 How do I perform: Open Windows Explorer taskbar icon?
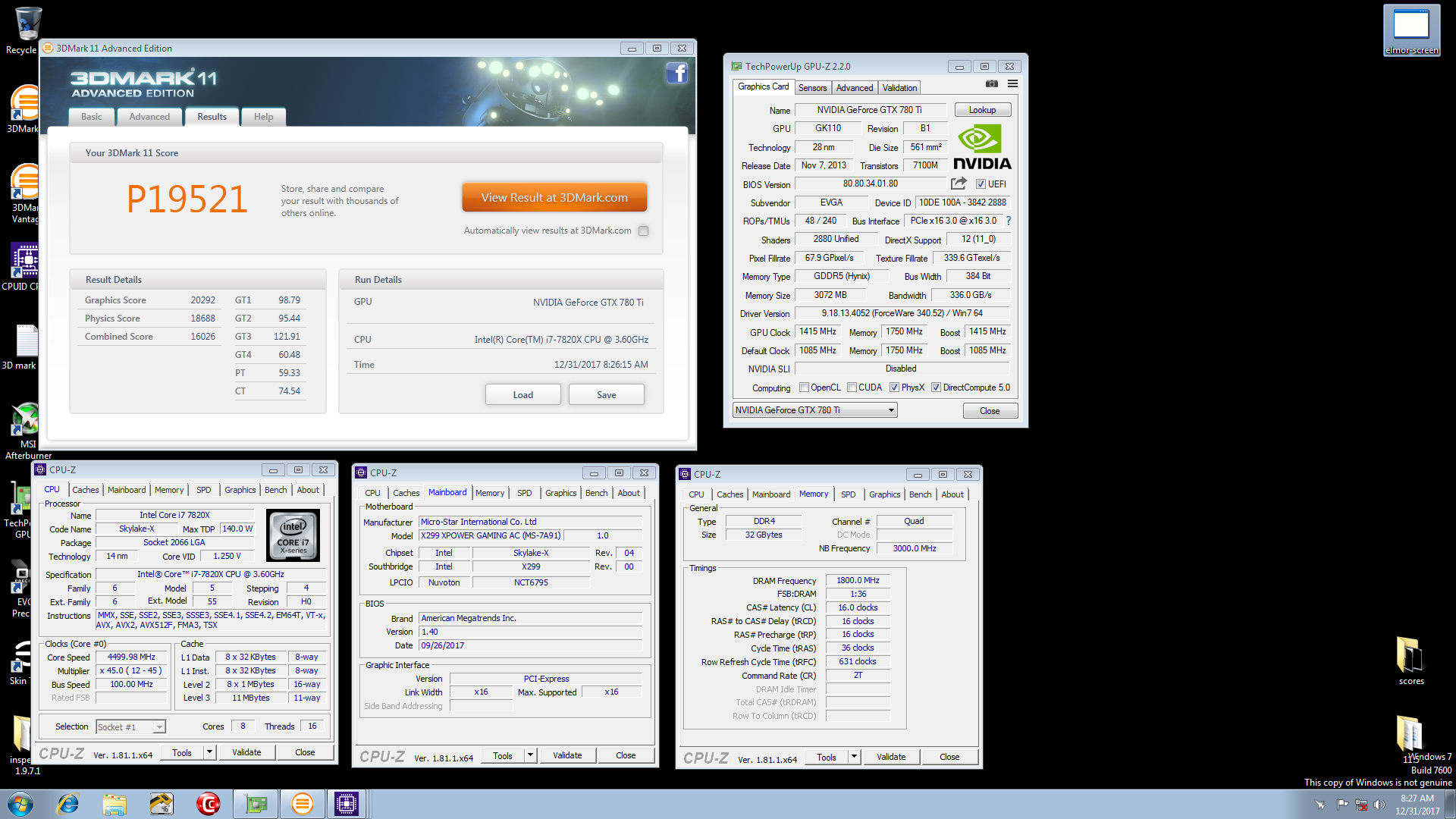click(115, 804)
